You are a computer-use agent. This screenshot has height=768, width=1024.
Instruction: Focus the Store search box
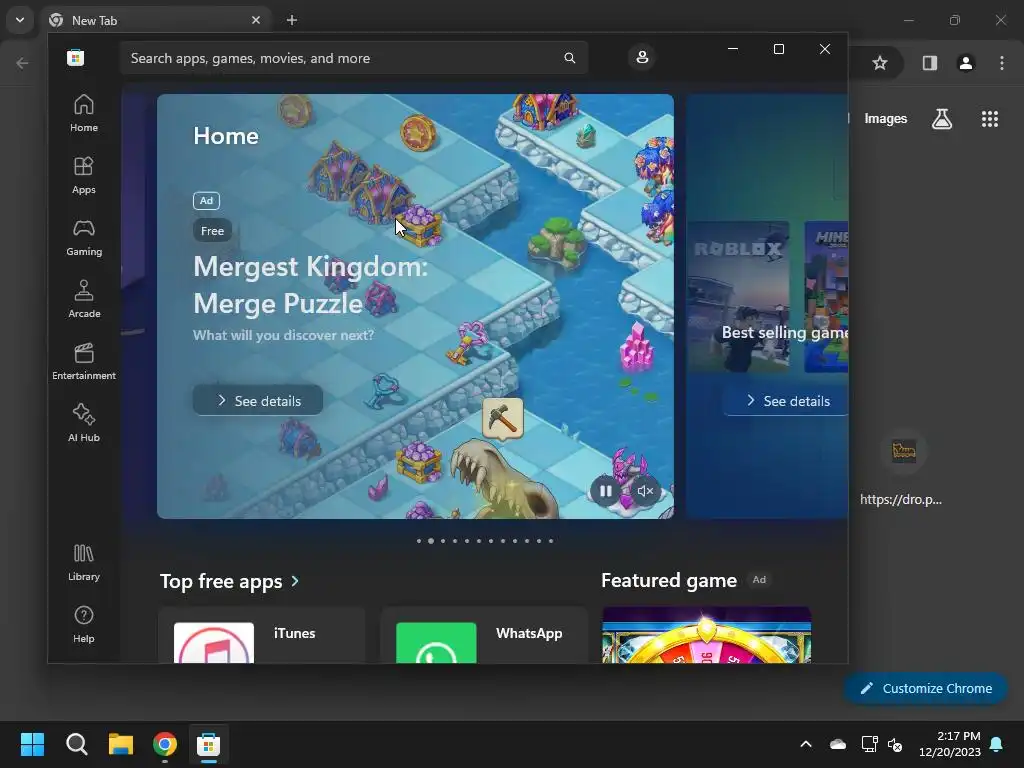[353, 58]
